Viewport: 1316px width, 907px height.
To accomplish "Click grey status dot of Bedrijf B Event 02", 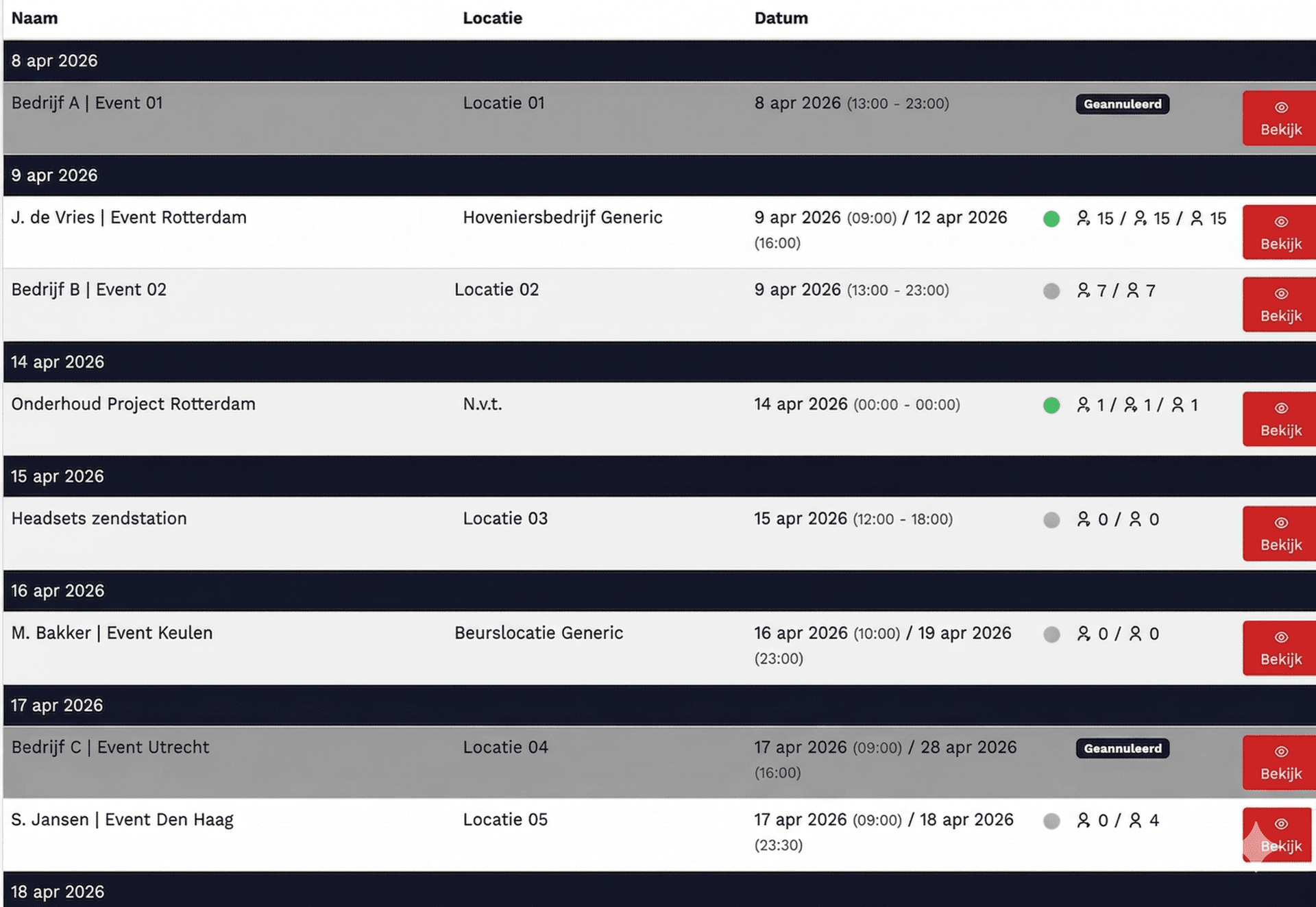I will 1051,291.
